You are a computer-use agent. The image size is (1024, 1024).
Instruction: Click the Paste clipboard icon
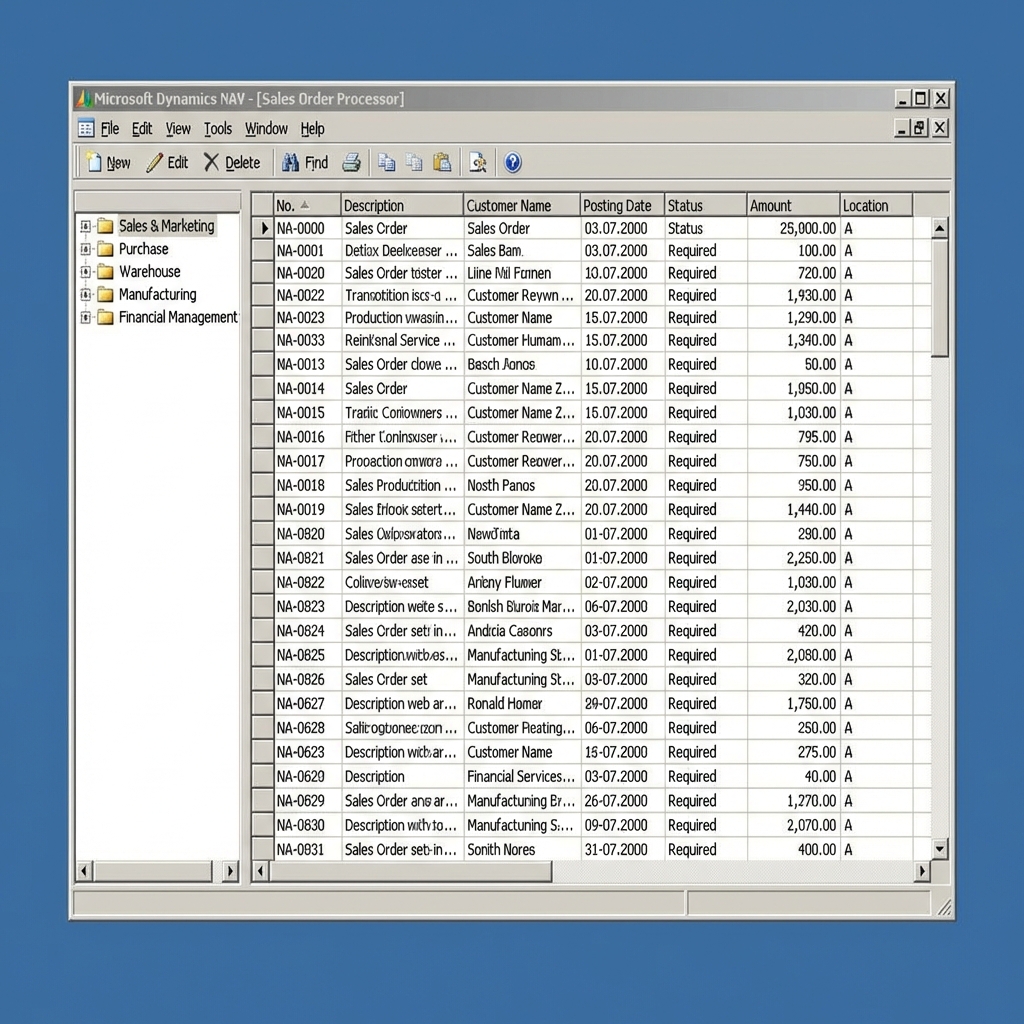coord(443,162)
